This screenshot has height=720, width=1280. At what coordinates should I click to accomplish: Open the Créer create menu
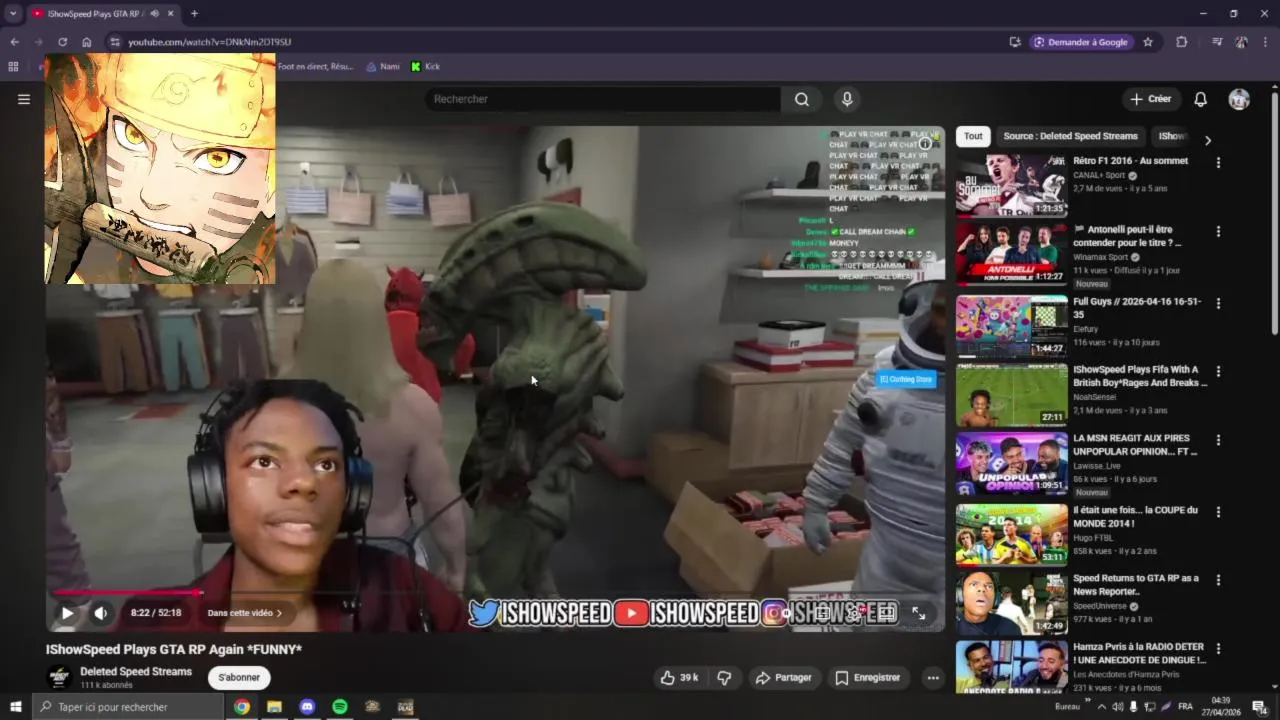[1150, 99]
